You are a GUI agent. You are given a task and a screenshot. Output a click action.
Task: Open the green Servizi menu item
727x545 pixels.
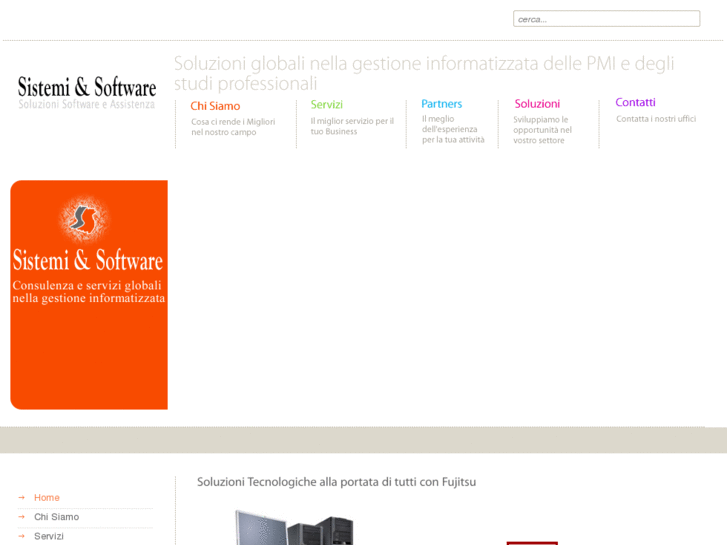326,104
